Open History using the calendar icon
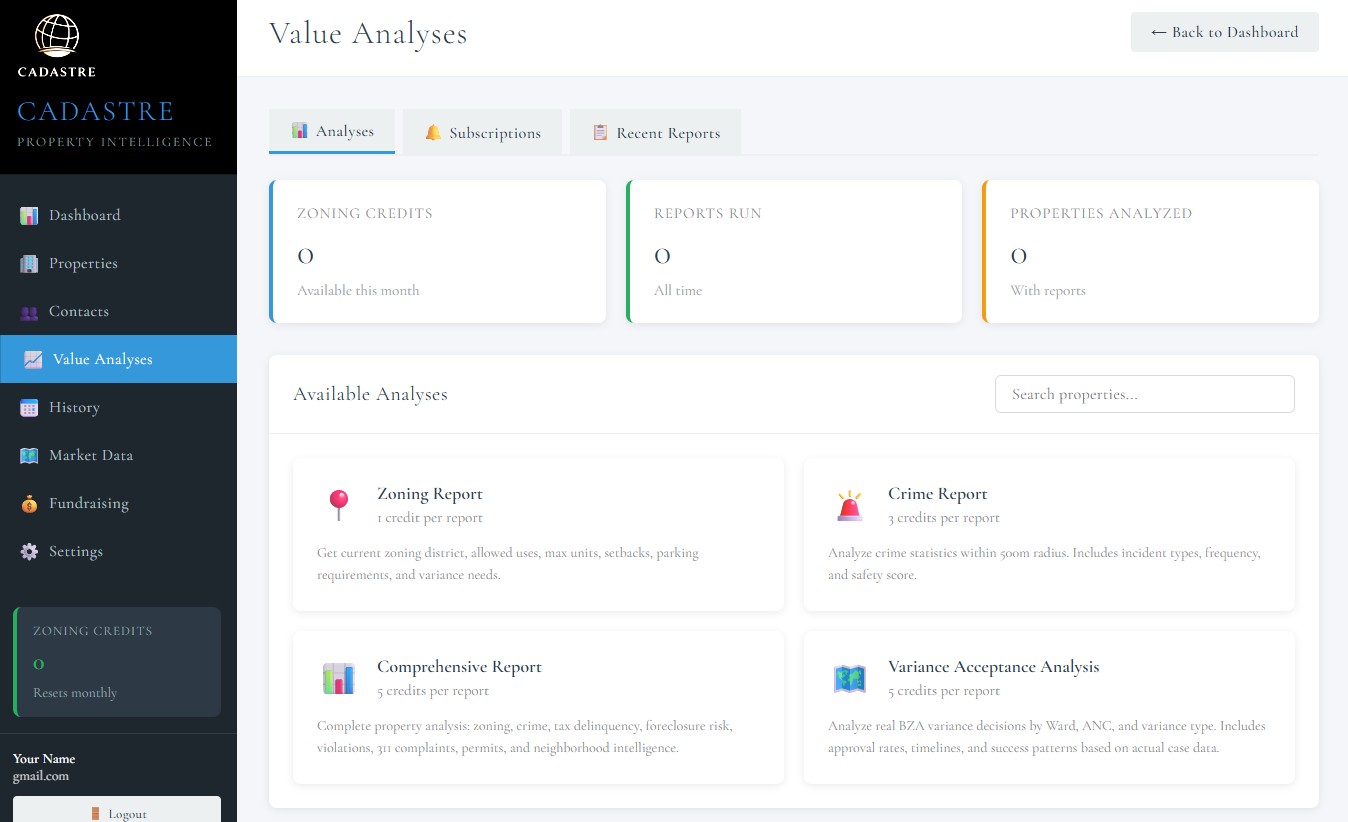 click(30, 407)
